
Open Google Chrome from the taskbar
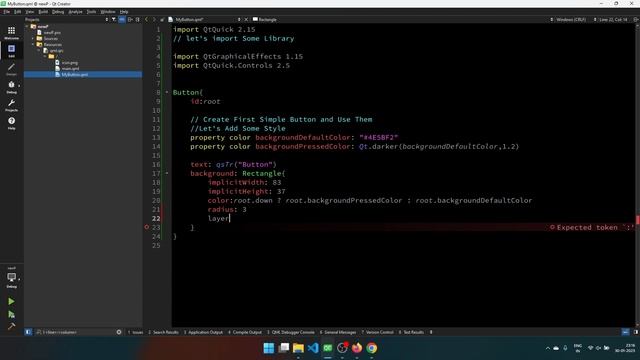371,348
